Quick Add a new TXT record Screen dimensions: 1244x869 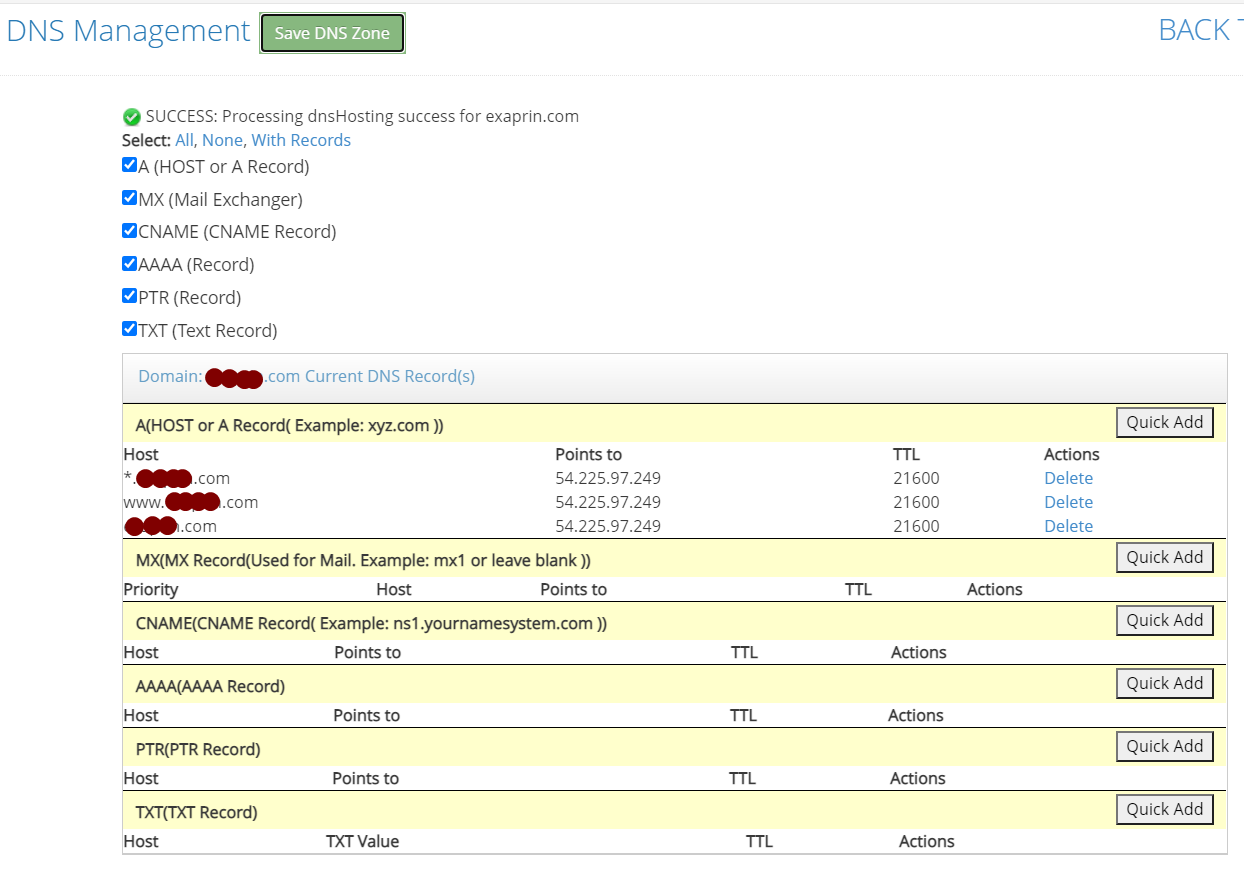coord(1165,809)
